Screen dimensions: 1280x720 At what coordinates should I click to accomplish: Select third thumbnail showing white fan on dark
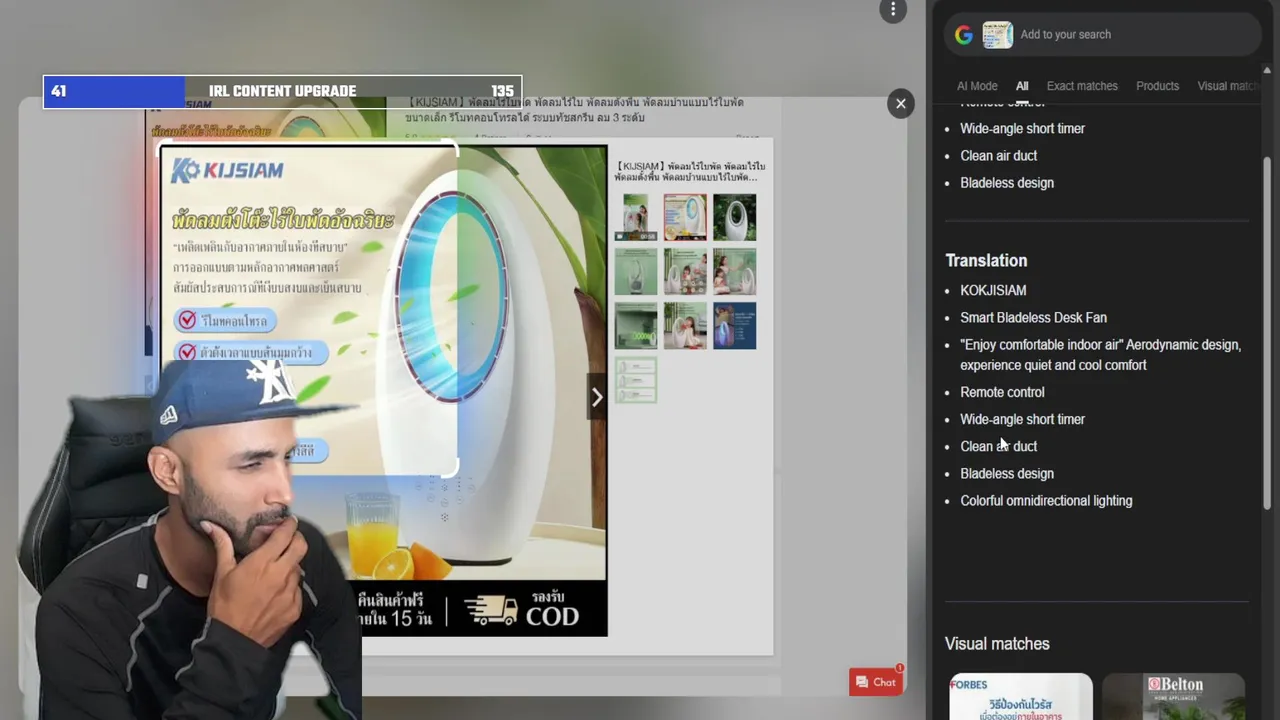[x=735, y=218]
